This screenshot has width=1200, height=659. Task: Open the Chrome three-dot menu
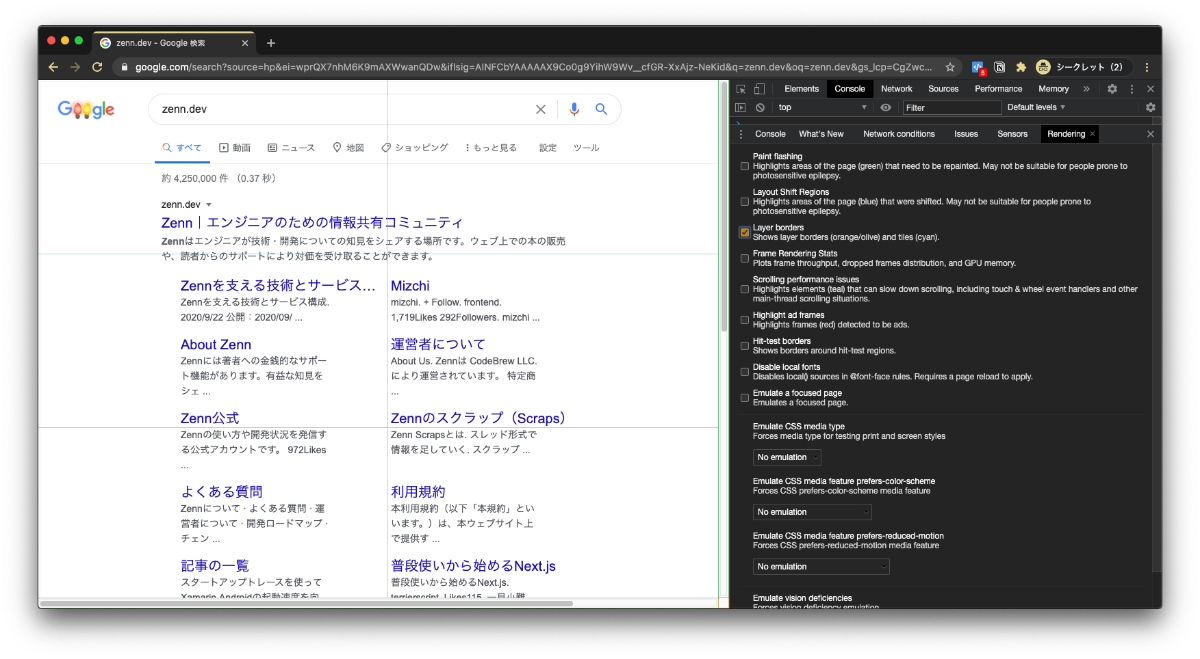tap(1147, 67)
